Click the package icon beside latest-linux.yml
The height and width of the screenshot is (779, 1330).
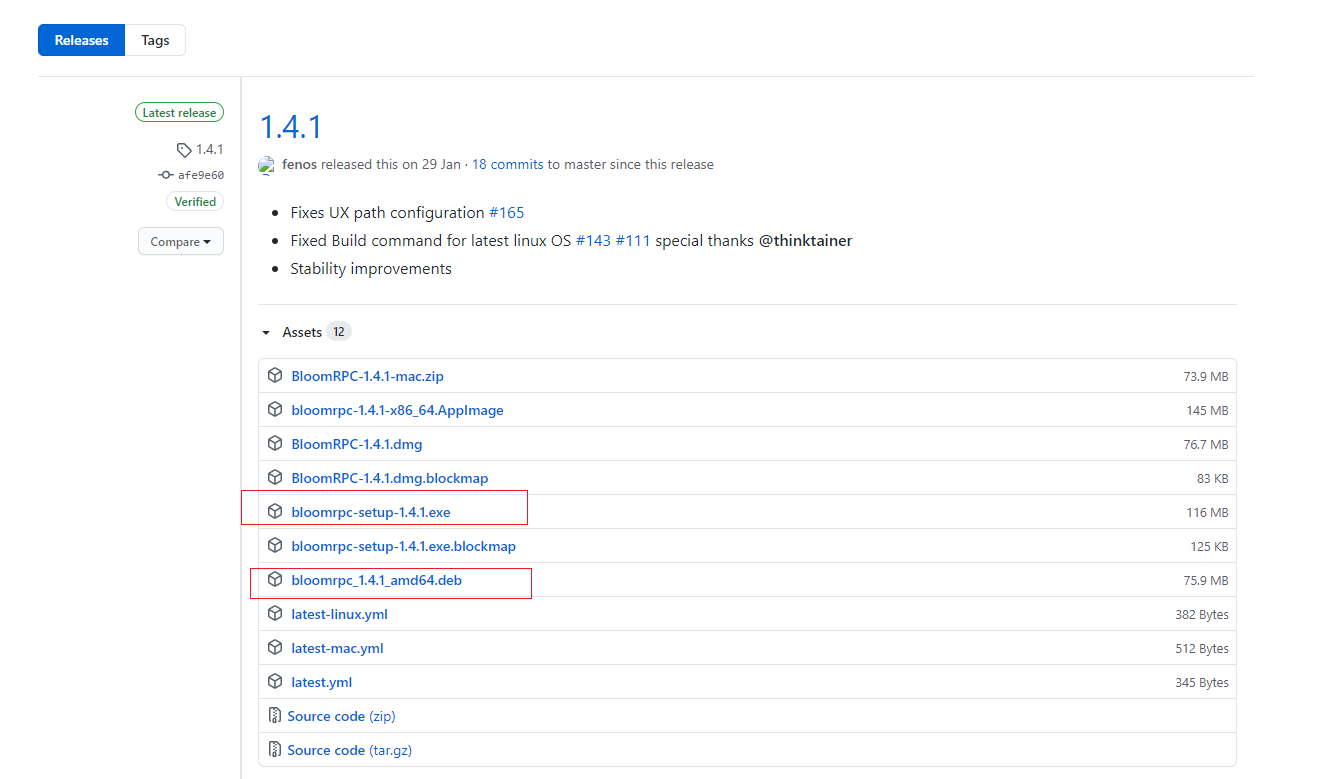pos(275,613)
